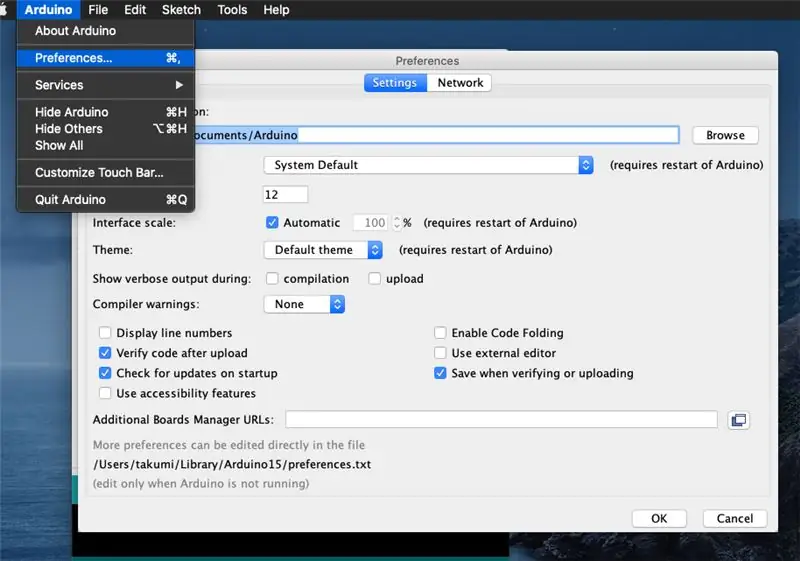This screenshot has width=800, height=561.
Task: Click the Cancel button
Action: (735, 519)
